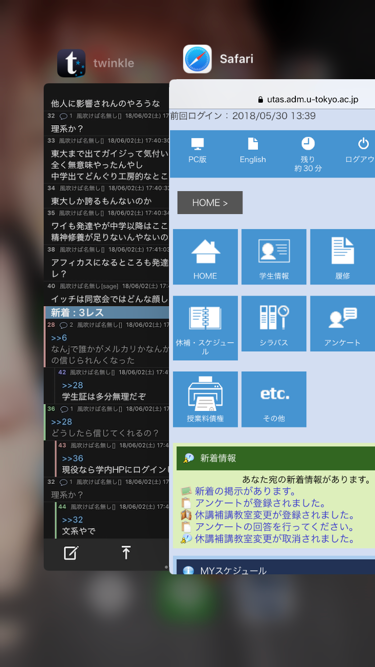Screen dimensions: 375x667
Task: Open the シラバス binder search tile
Action: 274,324
